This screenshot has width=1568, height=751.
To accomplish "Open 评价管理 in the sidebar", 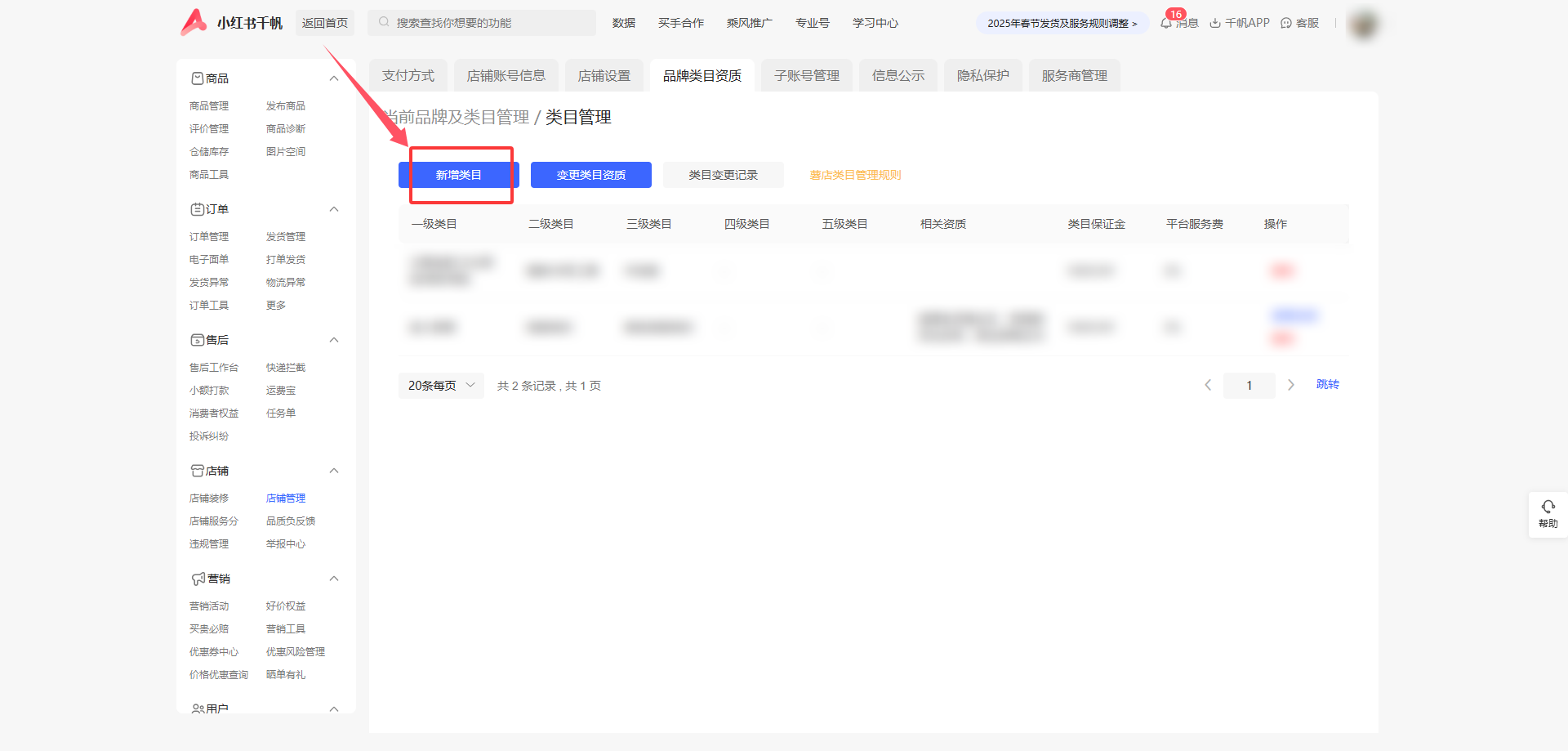I will [x=209, y=129].
